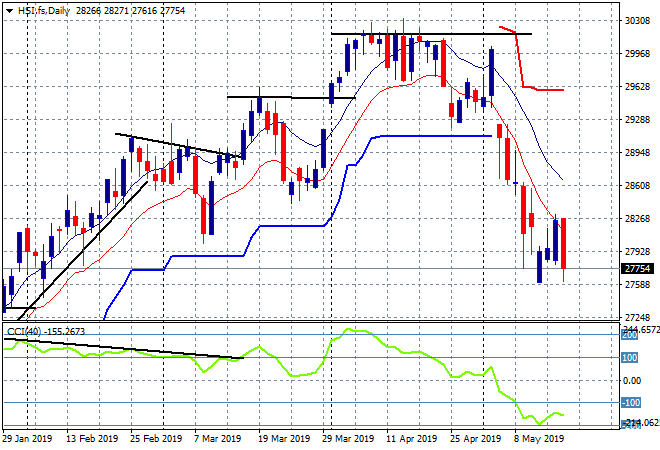
Task: Click the 28608 price axis label
Action: (637, 186)
